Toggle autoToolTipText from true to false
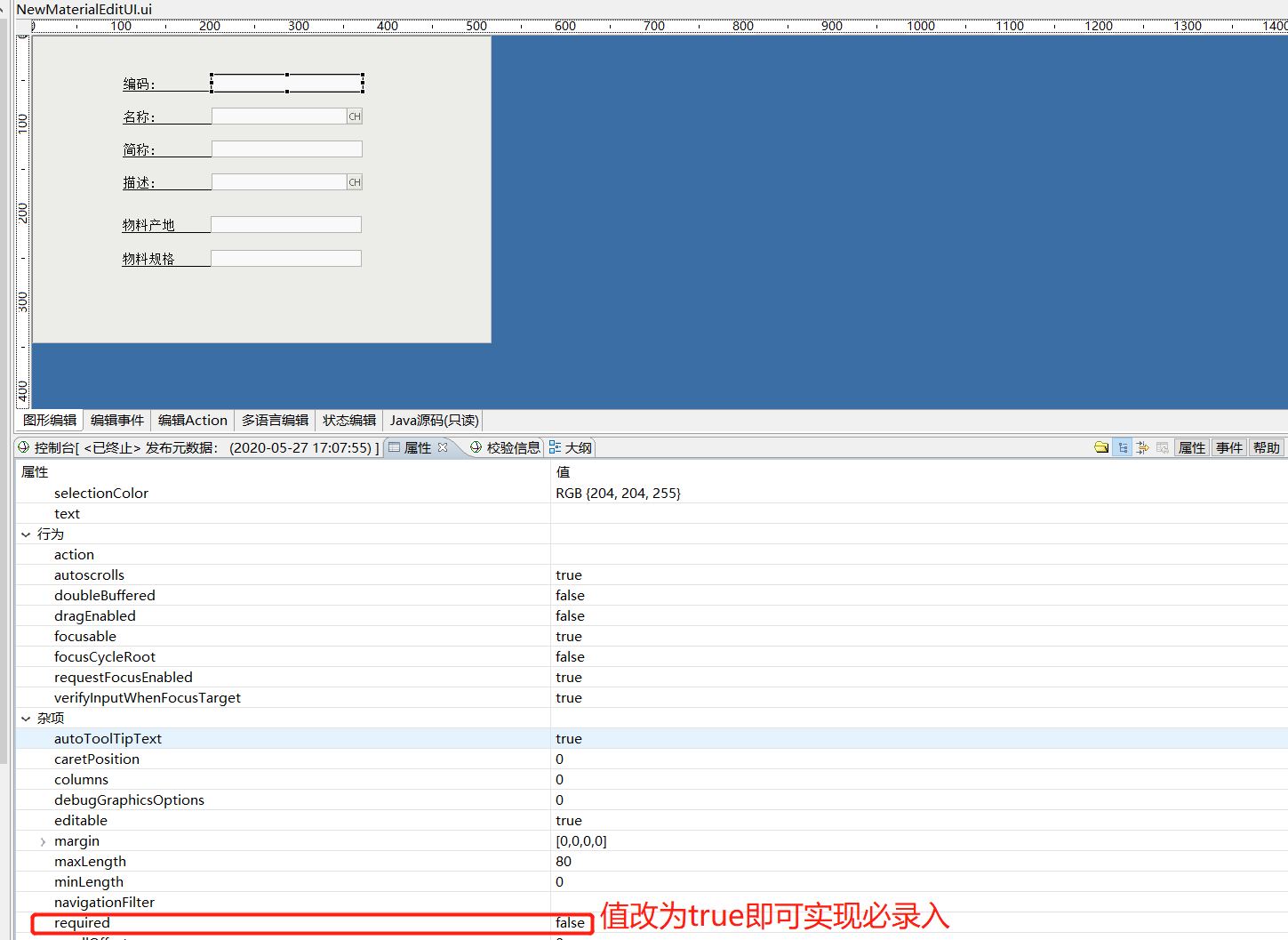The width and height of the screenshot is (1288, 940). [x=569, y=738]
